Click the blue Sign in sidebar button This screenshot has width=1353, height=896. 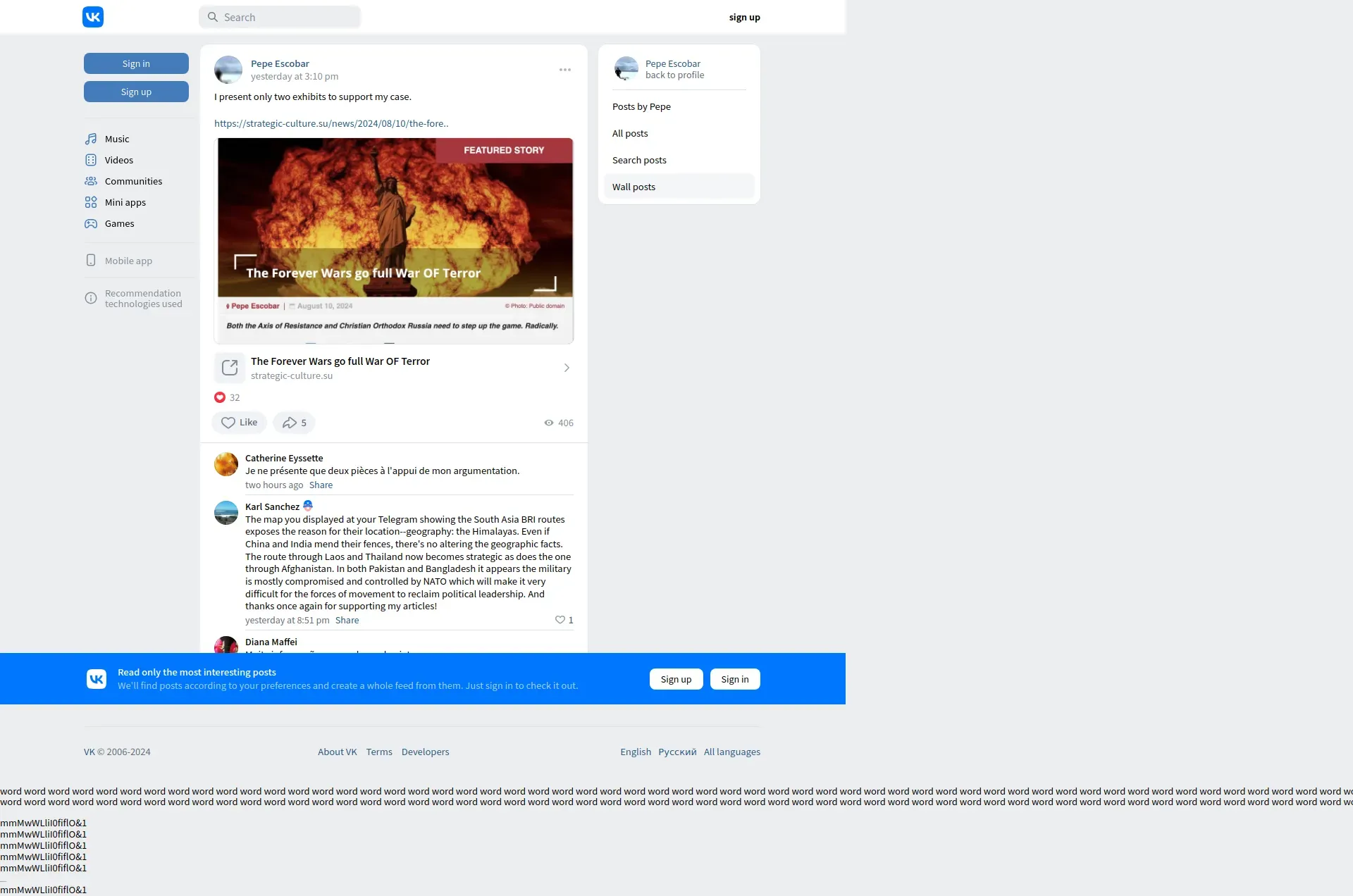coord(136,63)
